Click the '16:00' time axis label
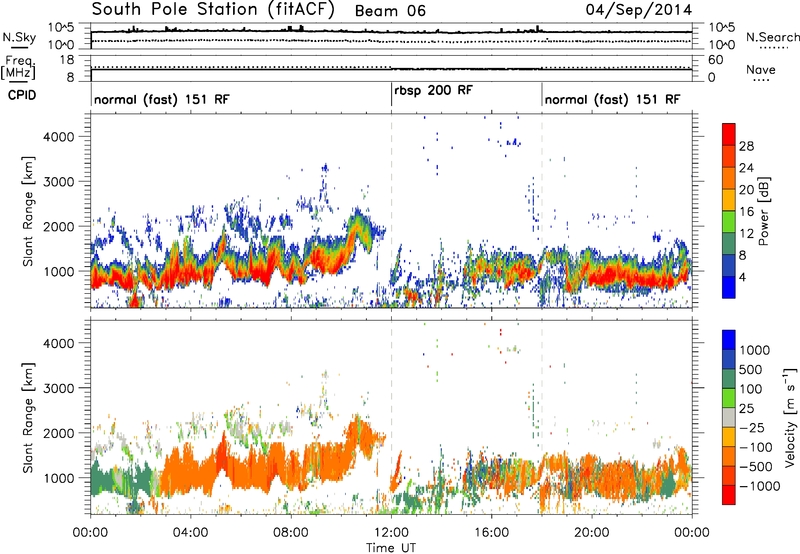The height and width of the screenshot is (554, 800). 491,533
